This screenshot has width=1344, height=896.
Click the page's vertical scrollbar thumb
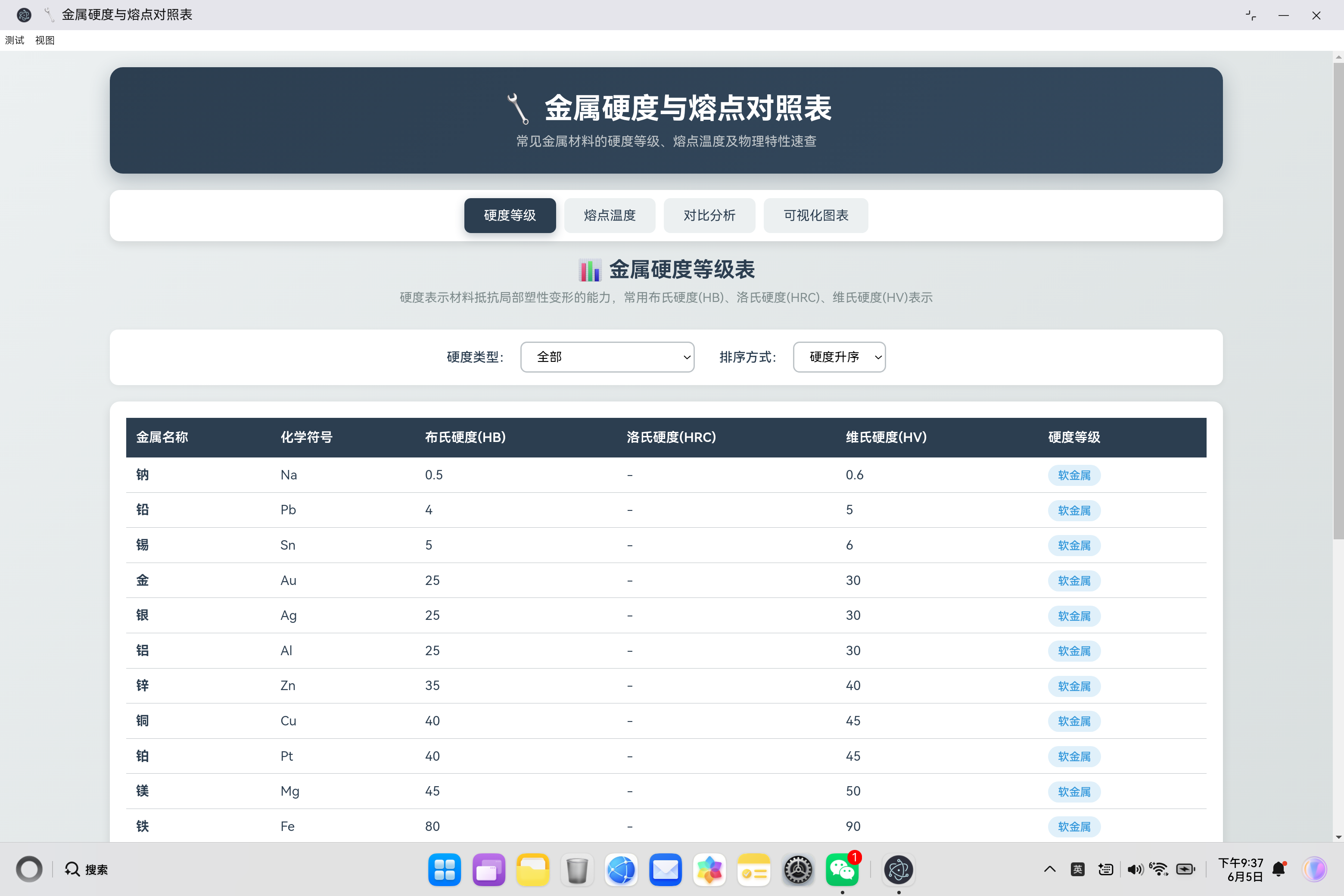(1338, 301)
